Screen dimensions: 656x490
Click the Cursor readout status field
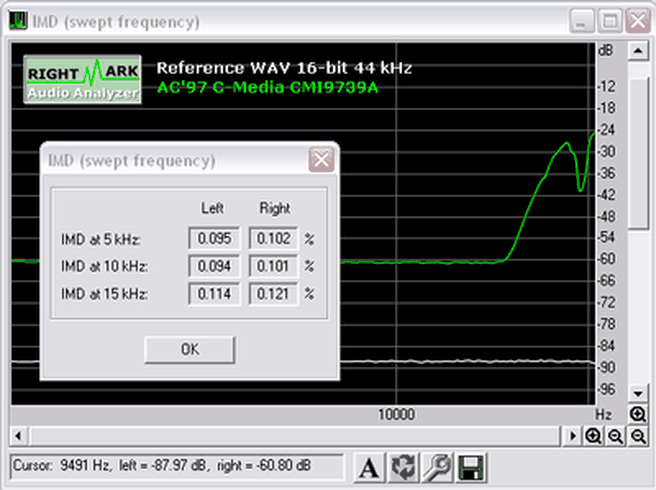176,466
